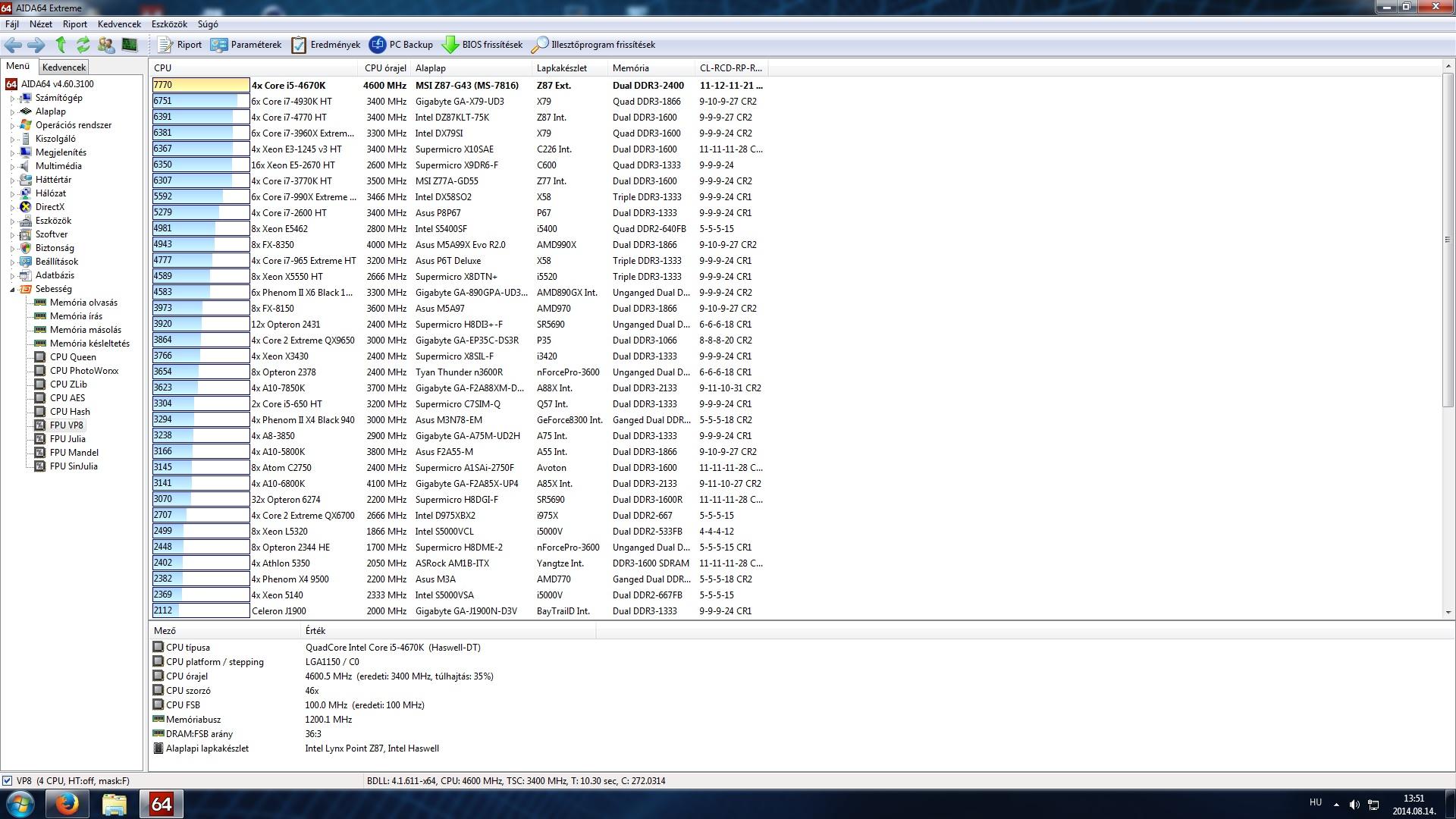Click the HU language indicator

pos(1316,802)
